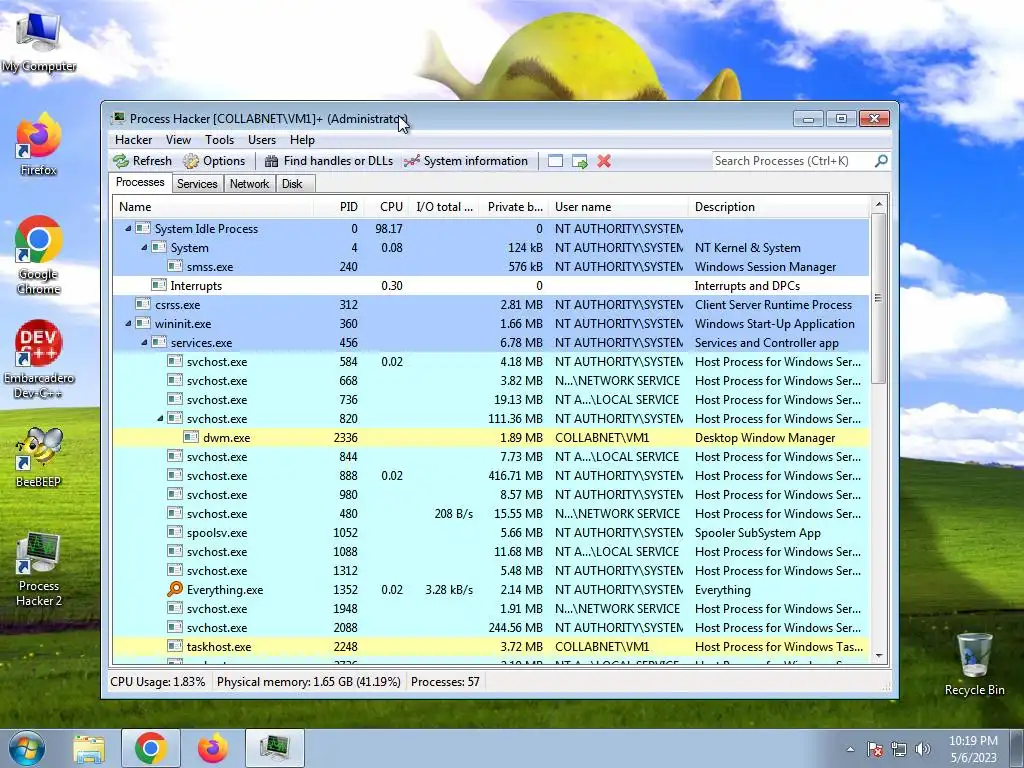
Task: Sort by Description column header
Action: click(x=779, y=207)
